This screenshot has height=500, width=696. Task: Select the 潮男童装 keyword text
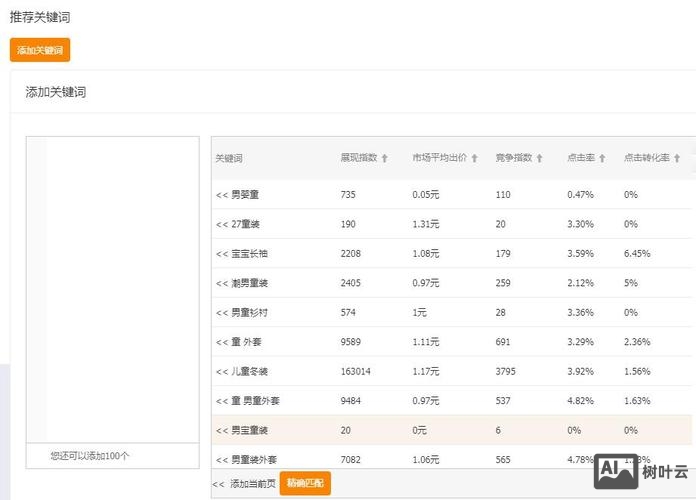click(249, 283)
